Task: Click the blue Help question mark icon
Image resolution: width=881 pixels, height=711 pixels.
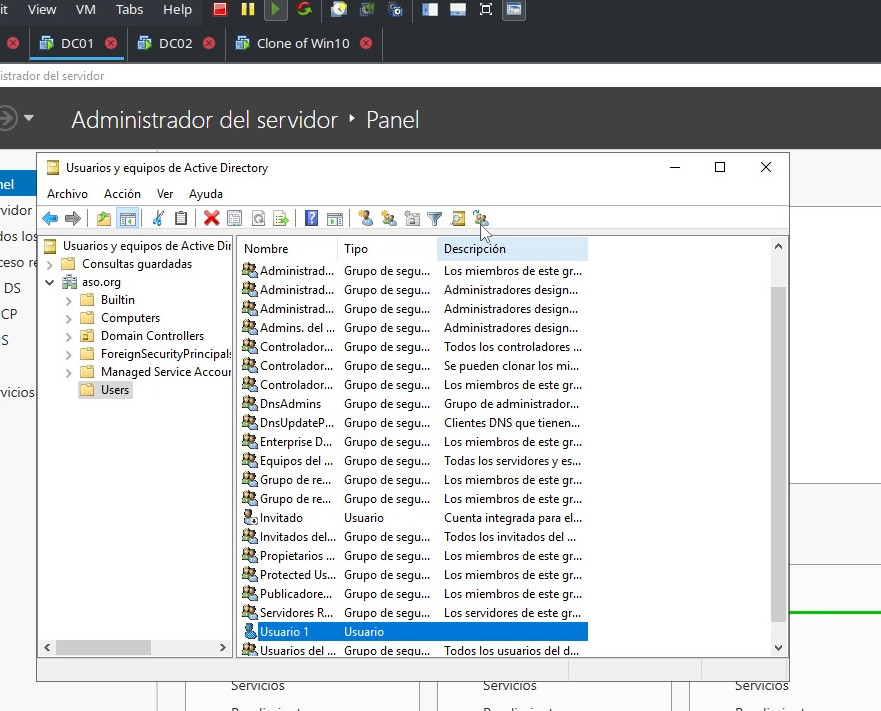Action: coord(312,219)
